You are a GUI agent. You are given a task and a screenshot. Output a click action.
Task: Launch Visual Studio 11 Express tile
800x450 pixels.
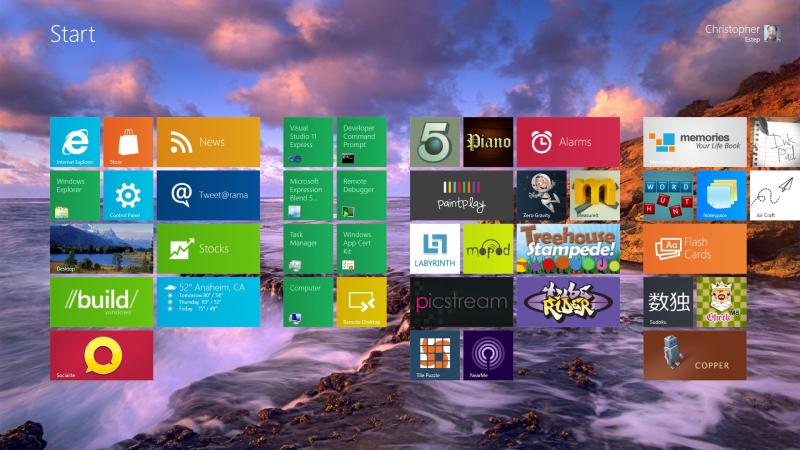[308, 142]
